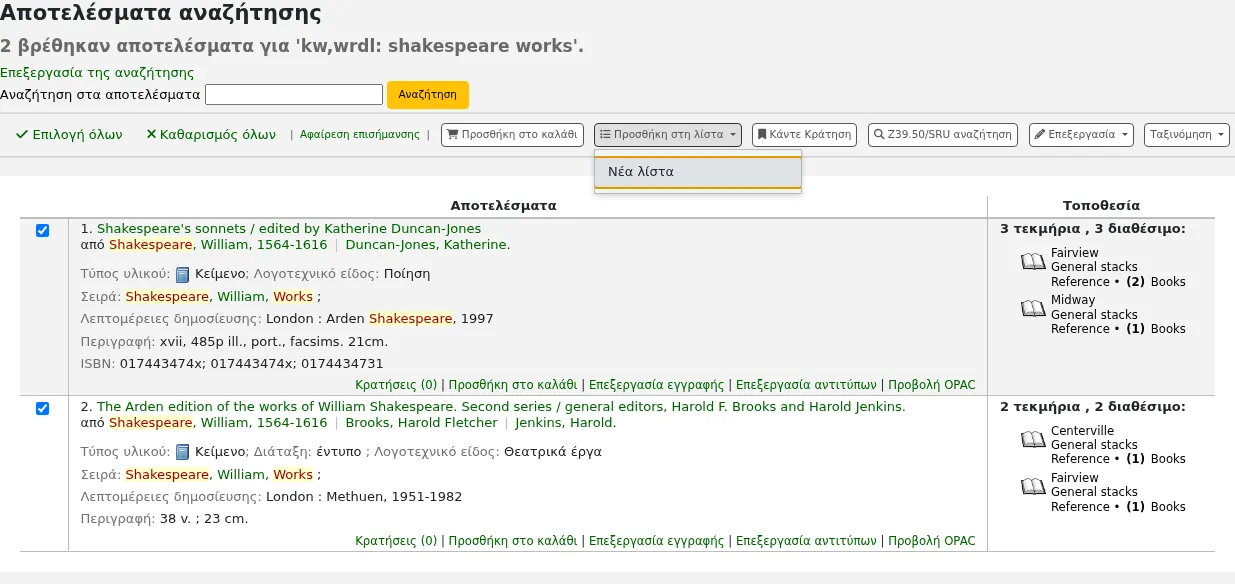The height and width of the screenshot is (584, 1235).
Task: Click the cart icon in Προσθήκη στο καλάθι button
Action: (x=453, y=134)
